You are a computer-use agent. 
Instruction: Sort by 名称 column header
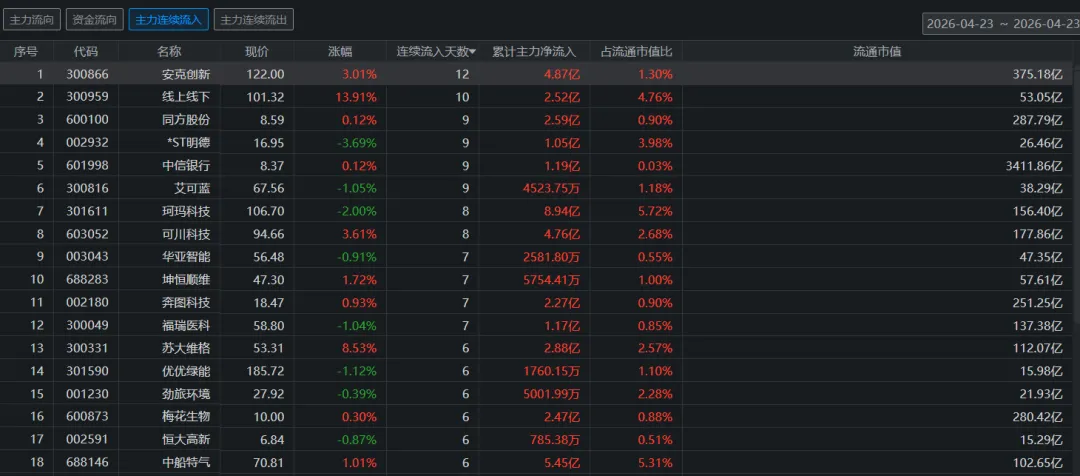pos(169,52)
